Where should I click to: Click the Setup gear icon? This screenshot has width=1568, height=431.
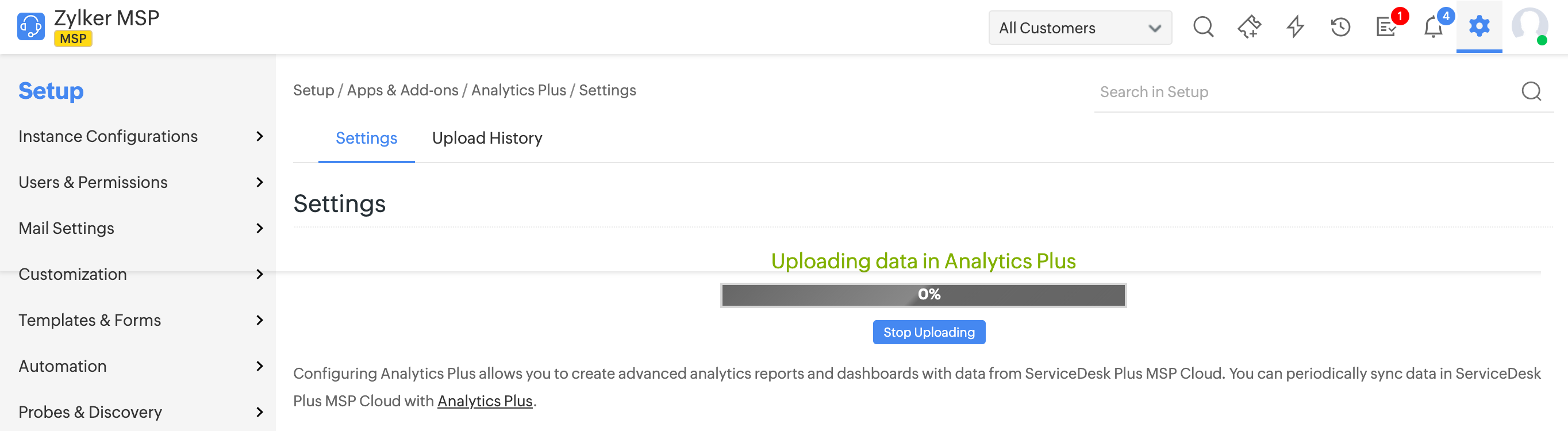coord(1479,26)
